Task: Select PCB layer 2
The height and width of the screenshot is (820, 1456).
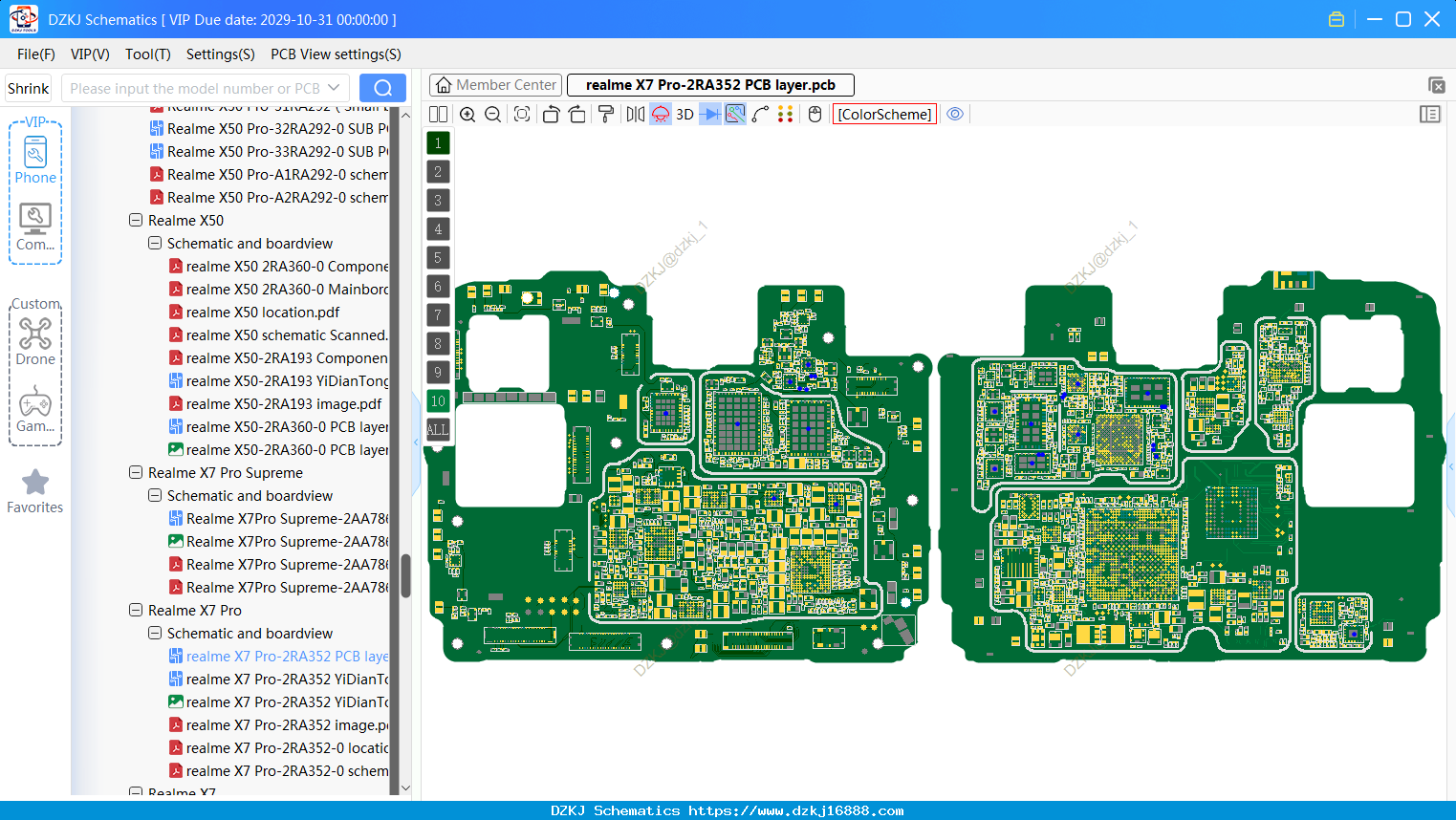Action: click(x=438, y=171)
